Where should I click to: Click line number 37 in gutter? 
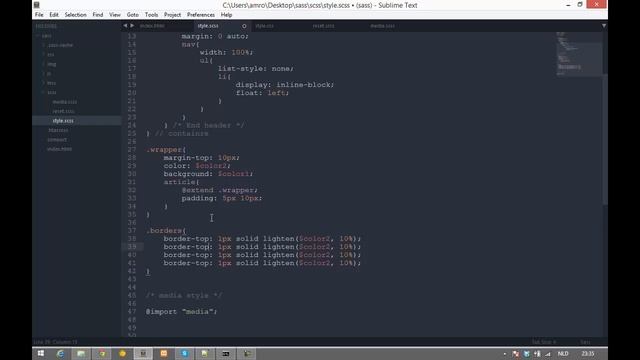(x=131, y=231)
